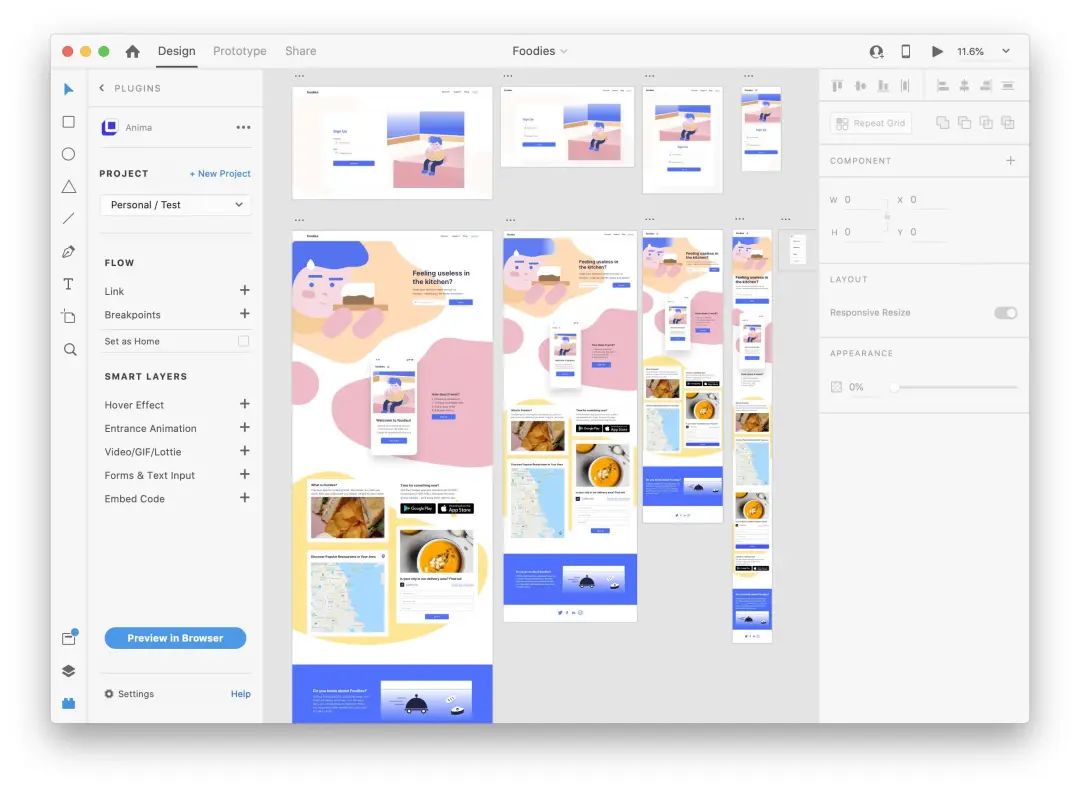Select the large desktop sign-up artboard
This screenshot has height=790, width=1080.
(392, 143)
